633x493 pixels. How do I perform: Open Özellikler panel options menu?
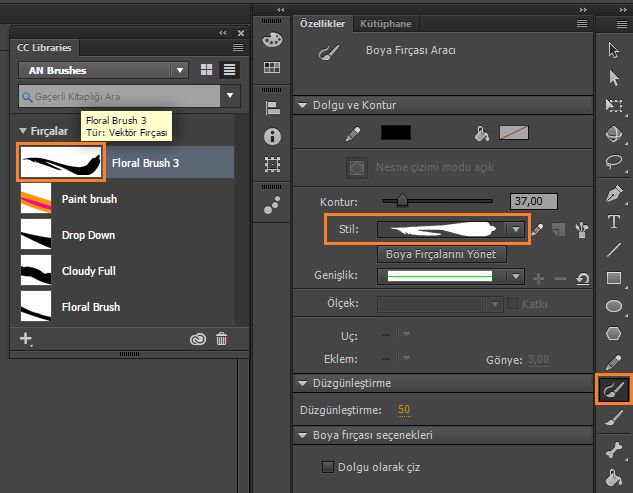click(x=582, y=23)
